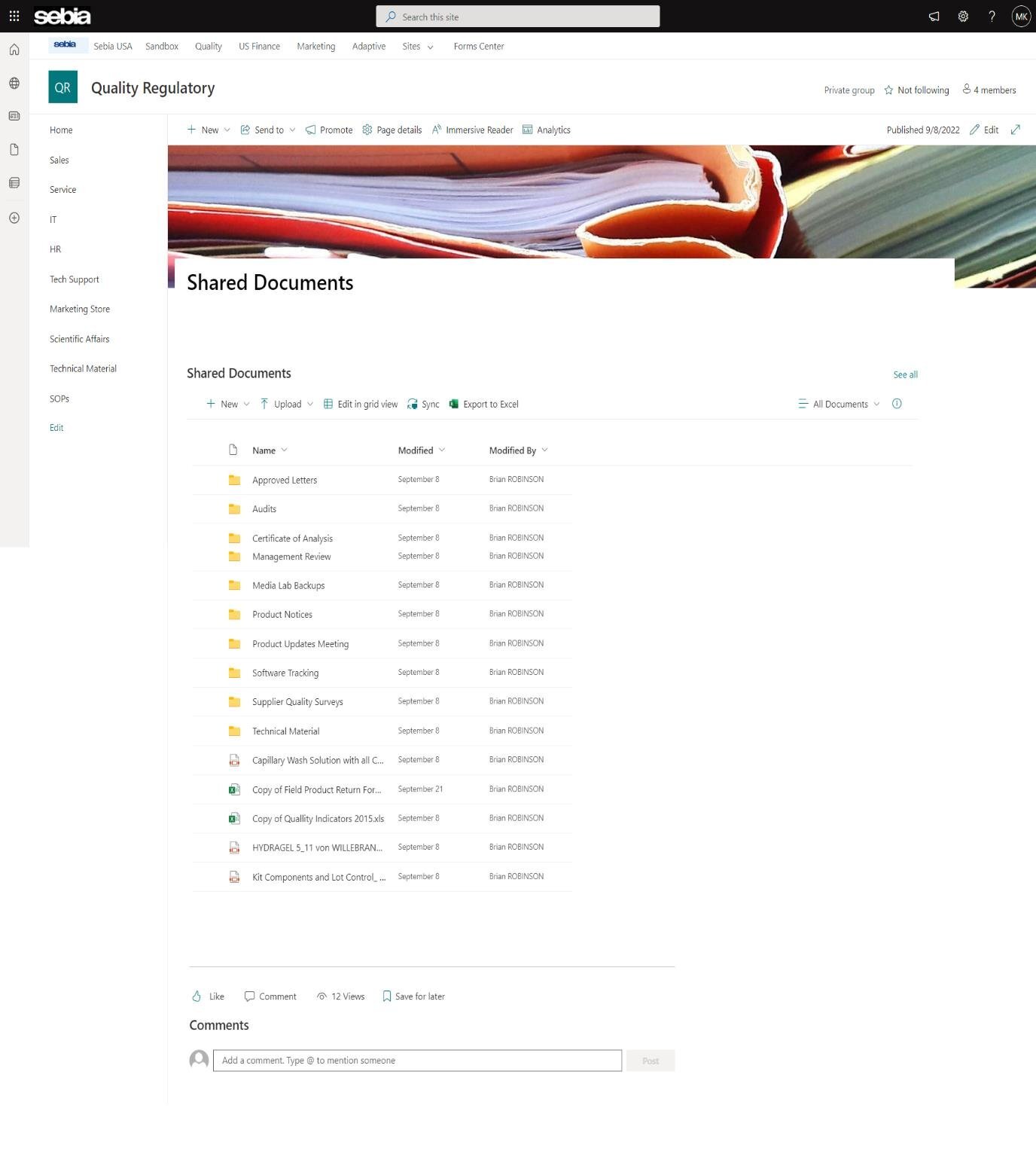Open the QR site logo
The image size is (1036, 1157).
[62, 87]
